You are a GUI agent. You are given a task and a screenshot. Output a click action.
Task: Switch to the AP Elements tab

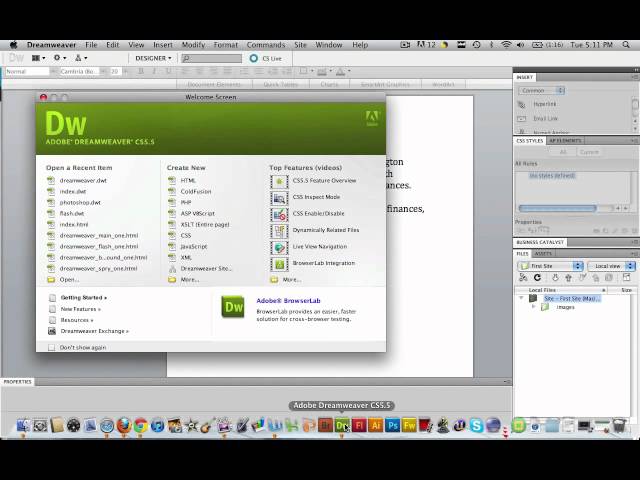[x=565, y=140]
